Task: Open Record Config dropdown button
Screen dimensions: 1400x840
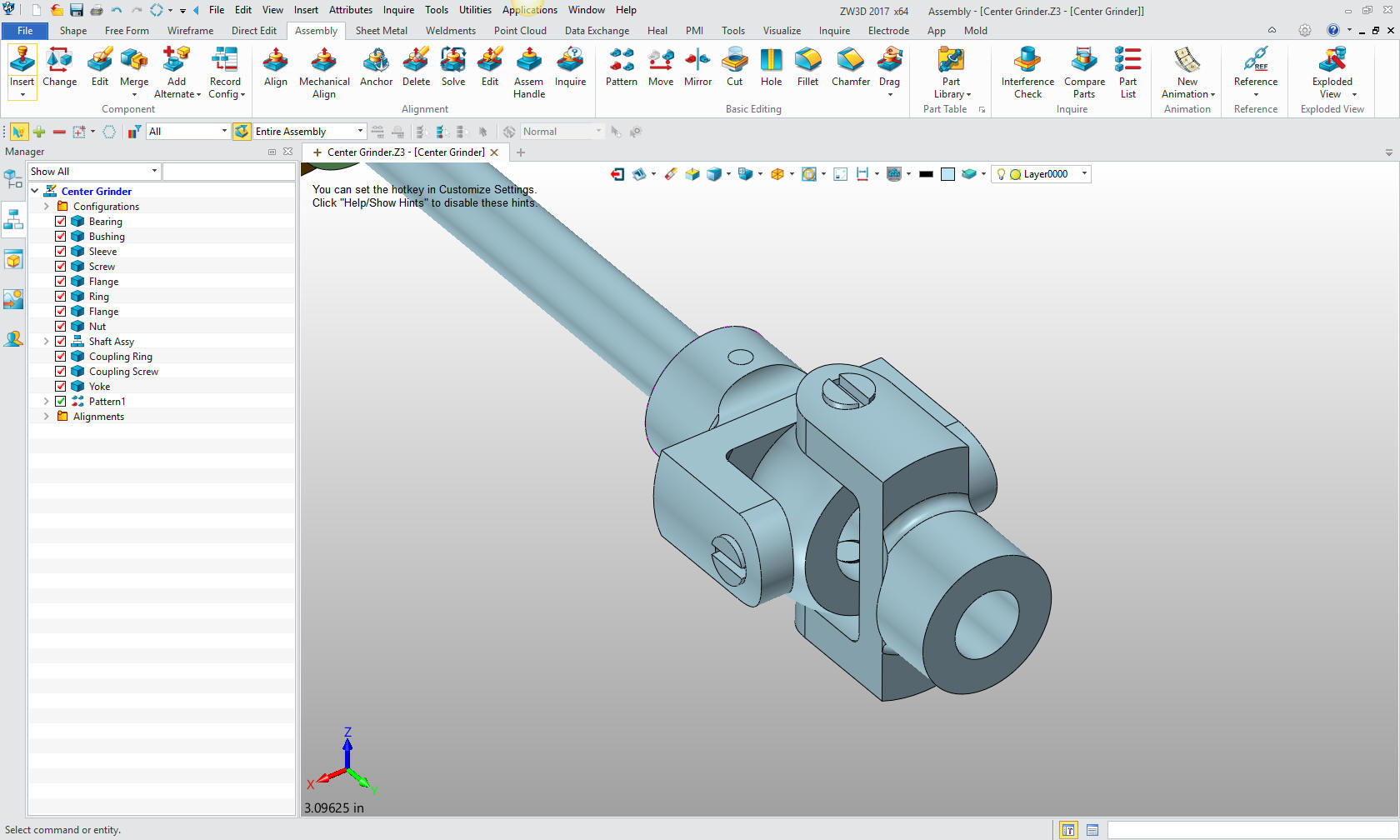Action: tap(225, 73)
